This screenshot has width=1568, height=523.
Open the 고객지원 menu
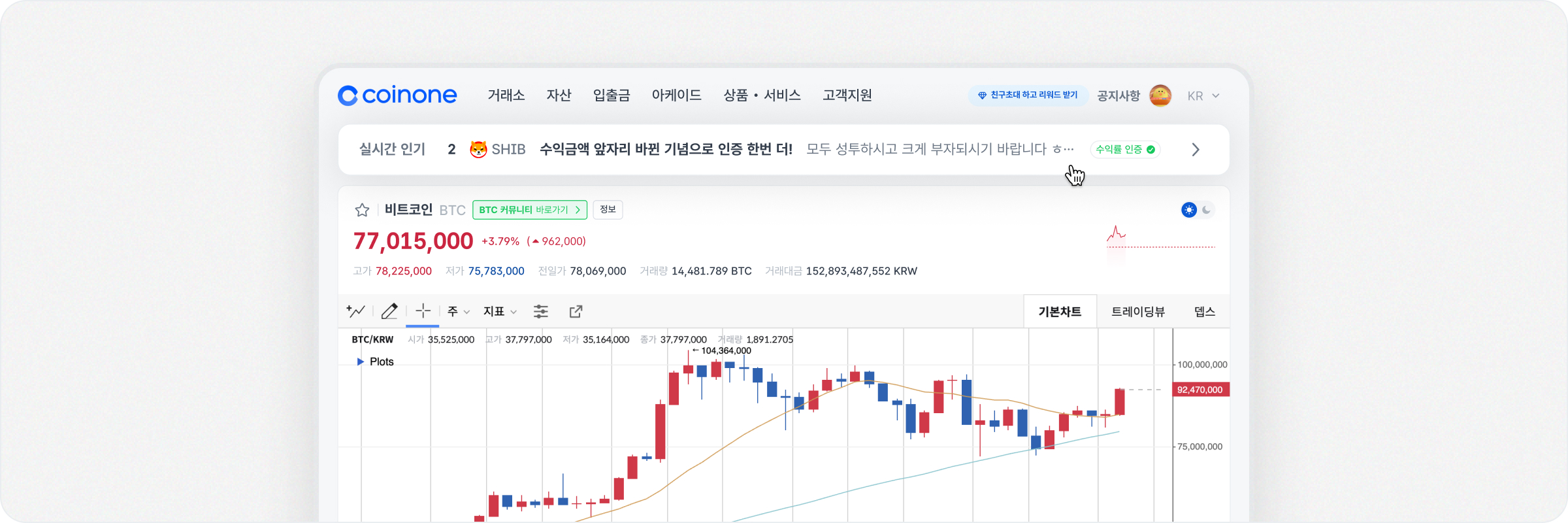[x=847, y=95]
